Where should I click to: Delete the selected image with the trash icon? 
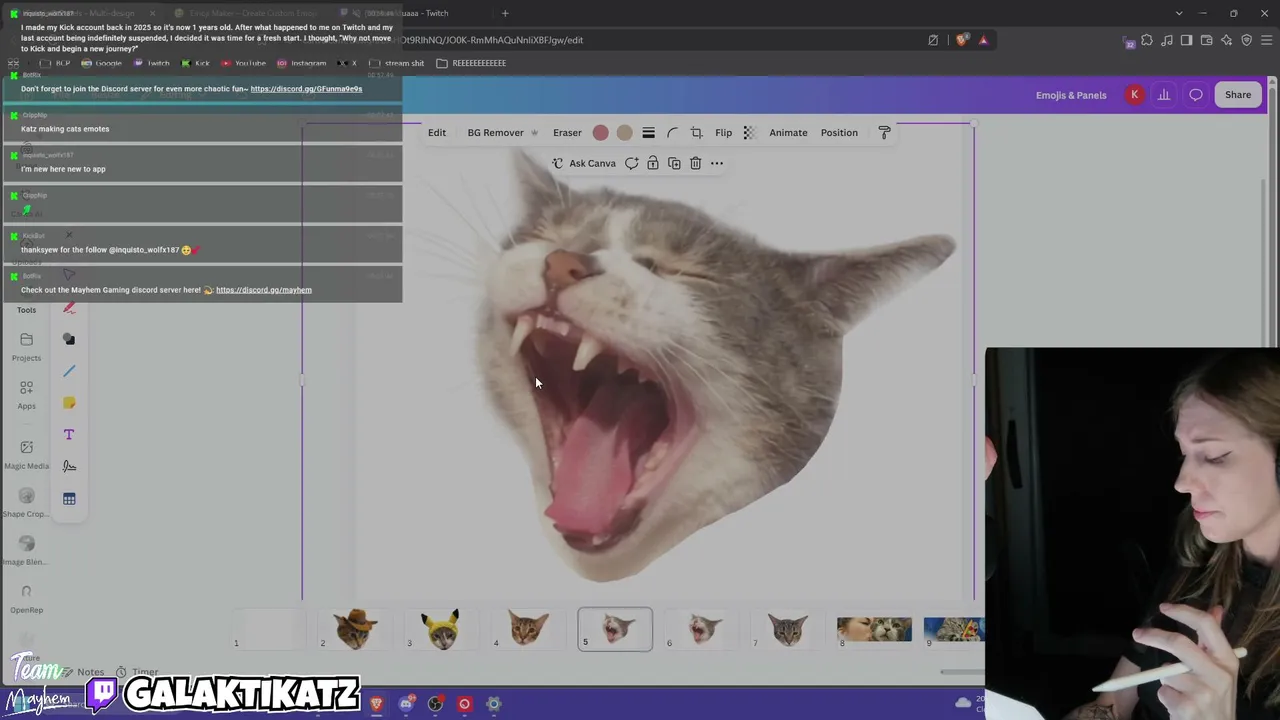(x=695, y=163)
